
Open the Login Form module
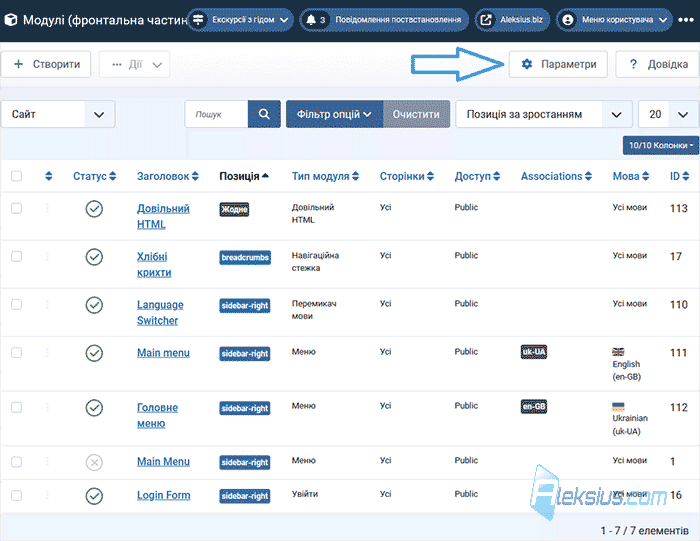163,495
